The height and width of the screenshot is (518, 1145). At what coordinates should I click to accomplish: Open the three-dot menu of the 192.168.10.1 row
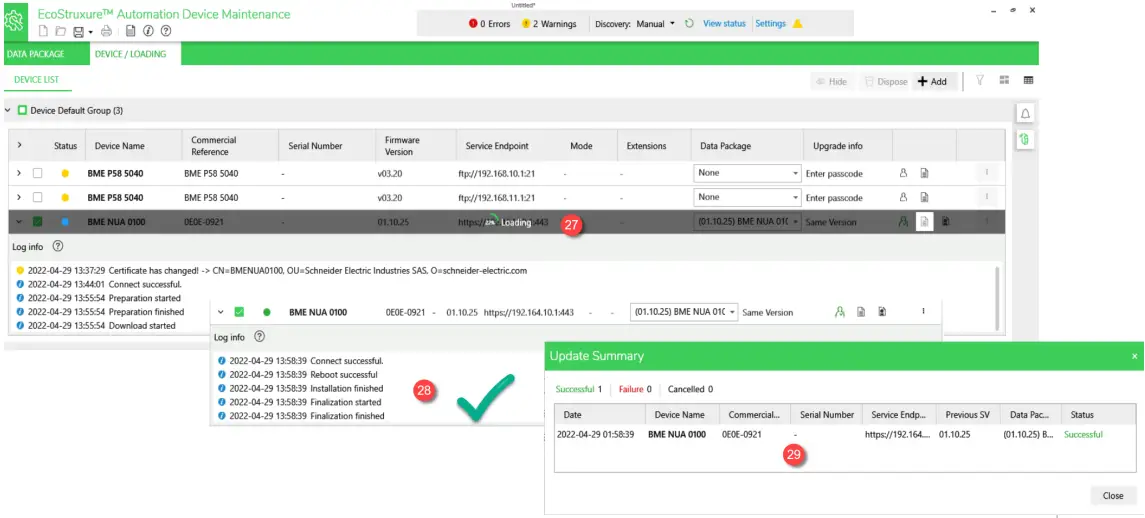(987, 173)
